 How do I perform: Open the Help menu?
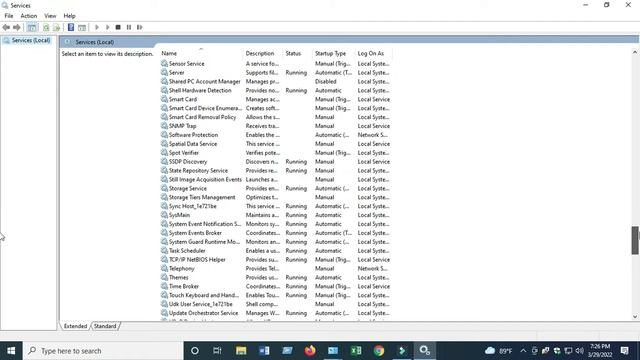(x=69, y=16)
